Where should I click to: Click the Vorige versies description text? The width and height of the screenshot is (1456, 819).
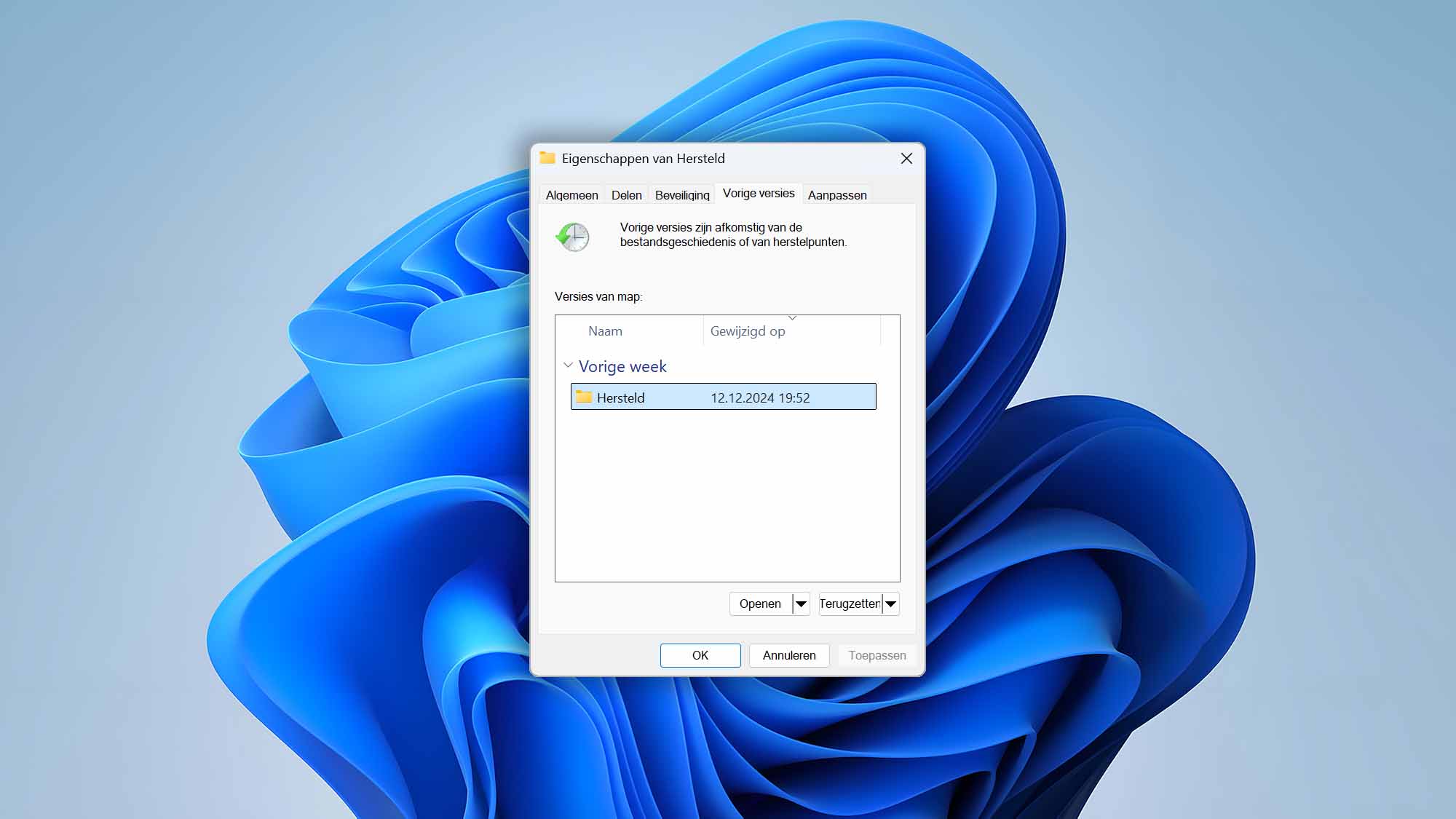[x=733, y=234]
